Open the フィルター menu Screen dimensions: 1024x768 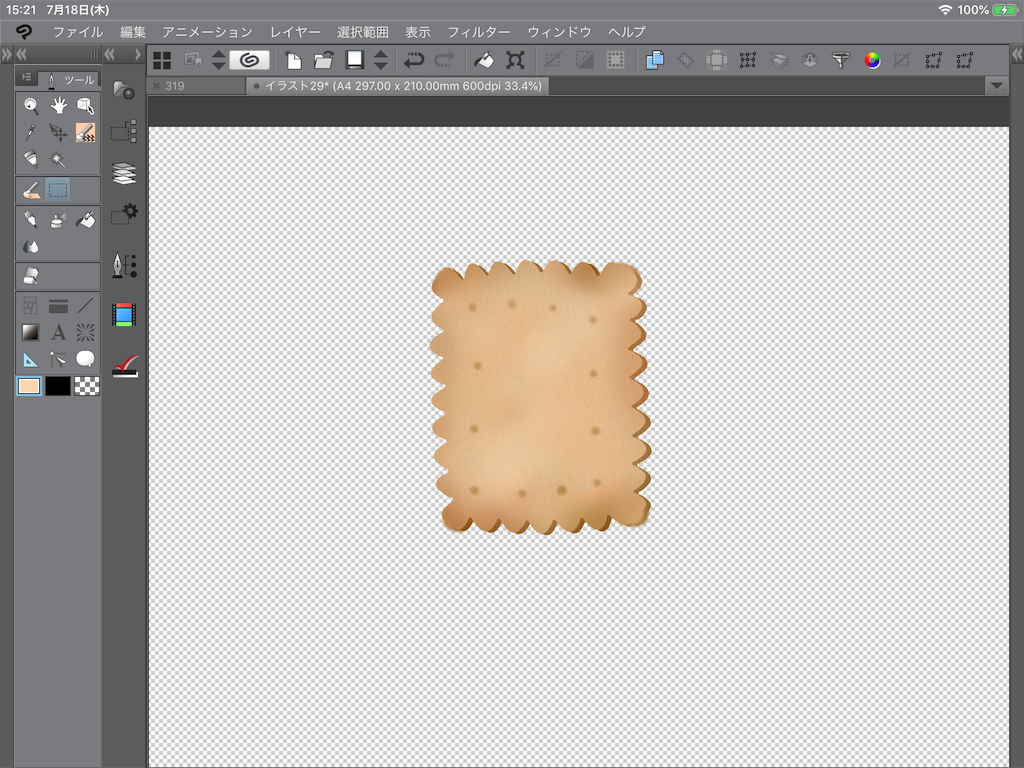point(479,32)
